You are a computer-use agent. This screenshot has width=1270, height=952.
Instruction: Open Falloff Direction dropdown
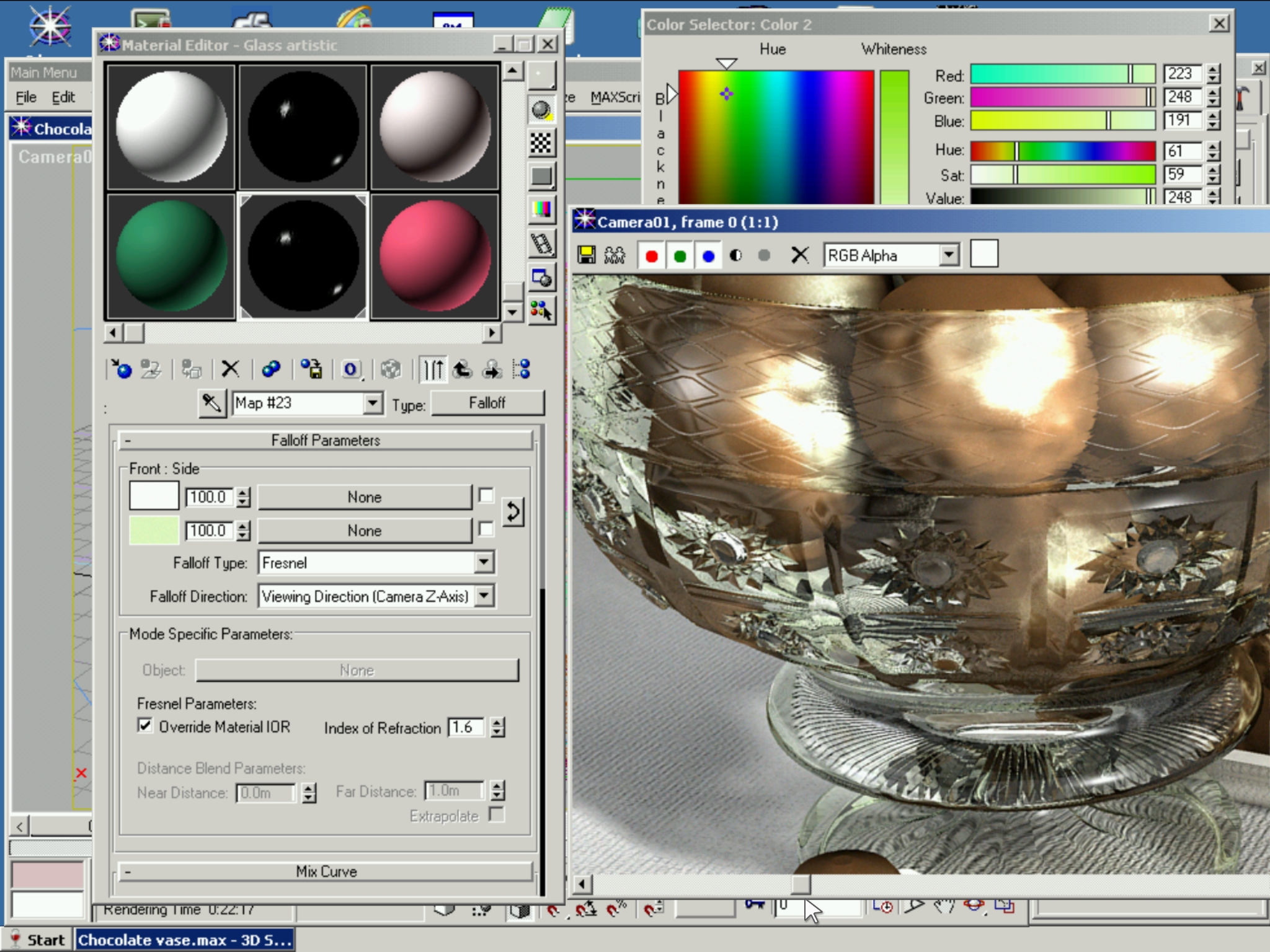pyautogui.click(x=484, y=596)
